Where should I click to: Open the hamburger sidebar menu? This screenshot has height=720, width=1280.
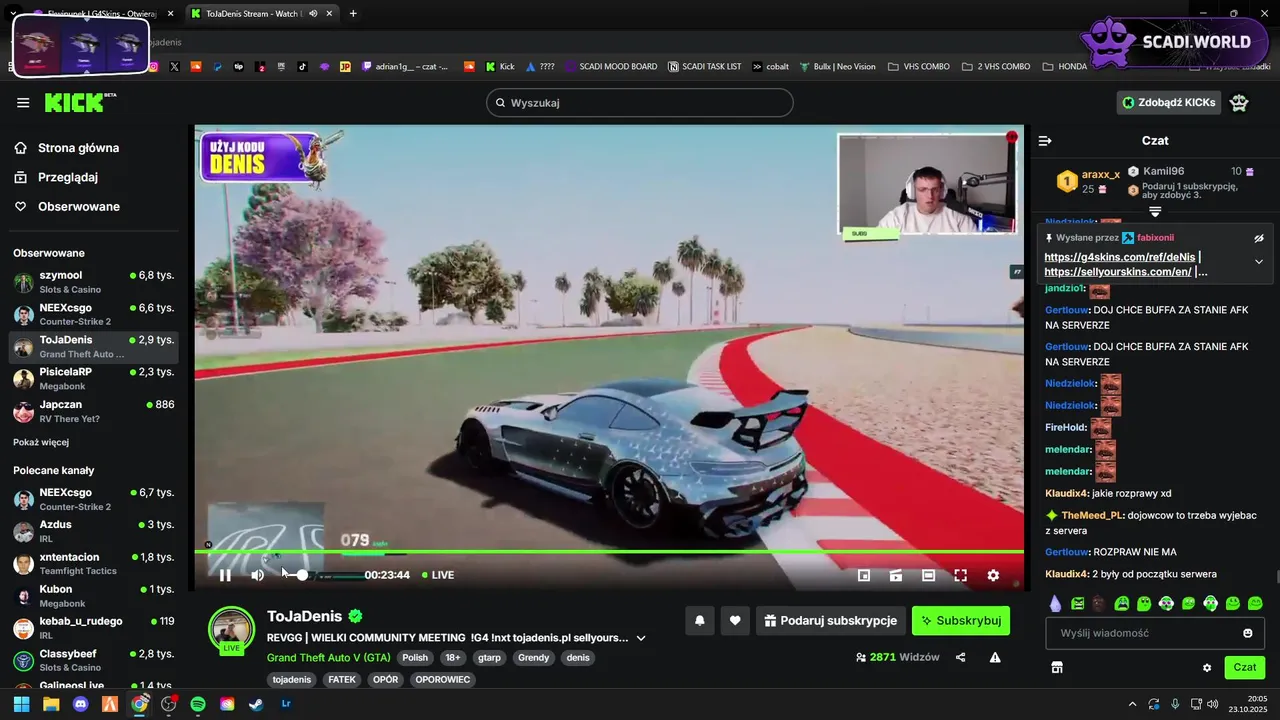coord(23,103)
